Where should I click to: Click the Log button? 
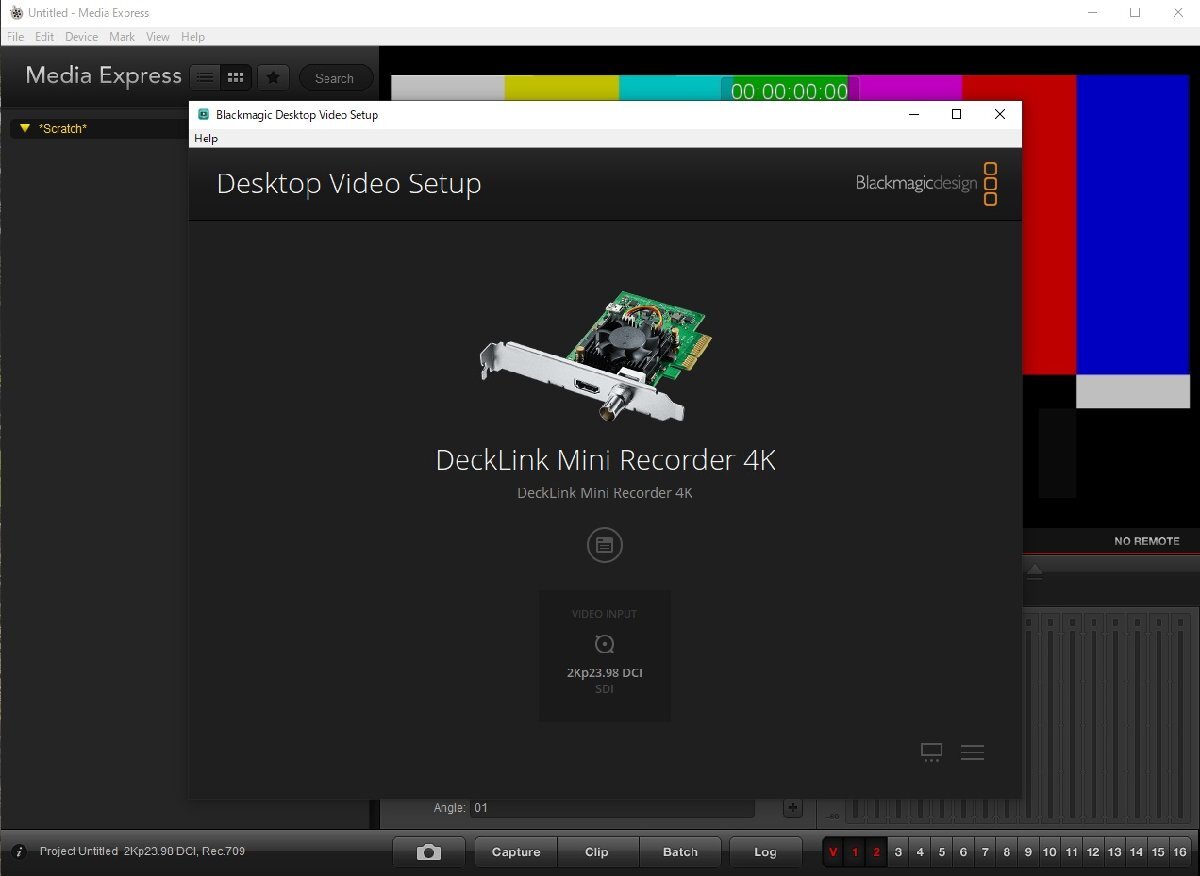pyautogui.click(x=765, y=852)
